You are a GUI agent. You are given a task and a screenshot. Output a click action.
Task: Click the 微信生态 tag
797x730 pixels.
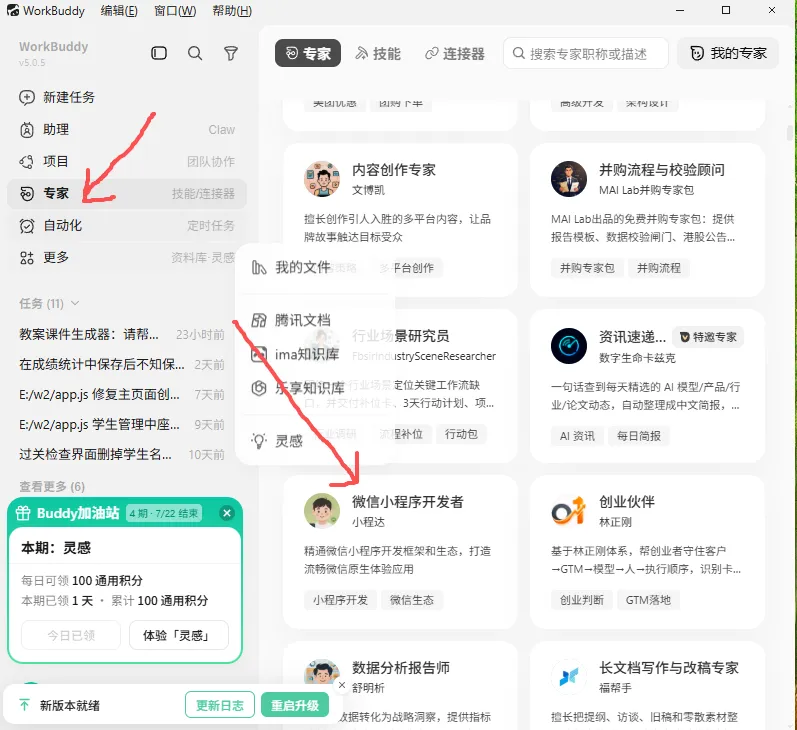click(412, 600)
